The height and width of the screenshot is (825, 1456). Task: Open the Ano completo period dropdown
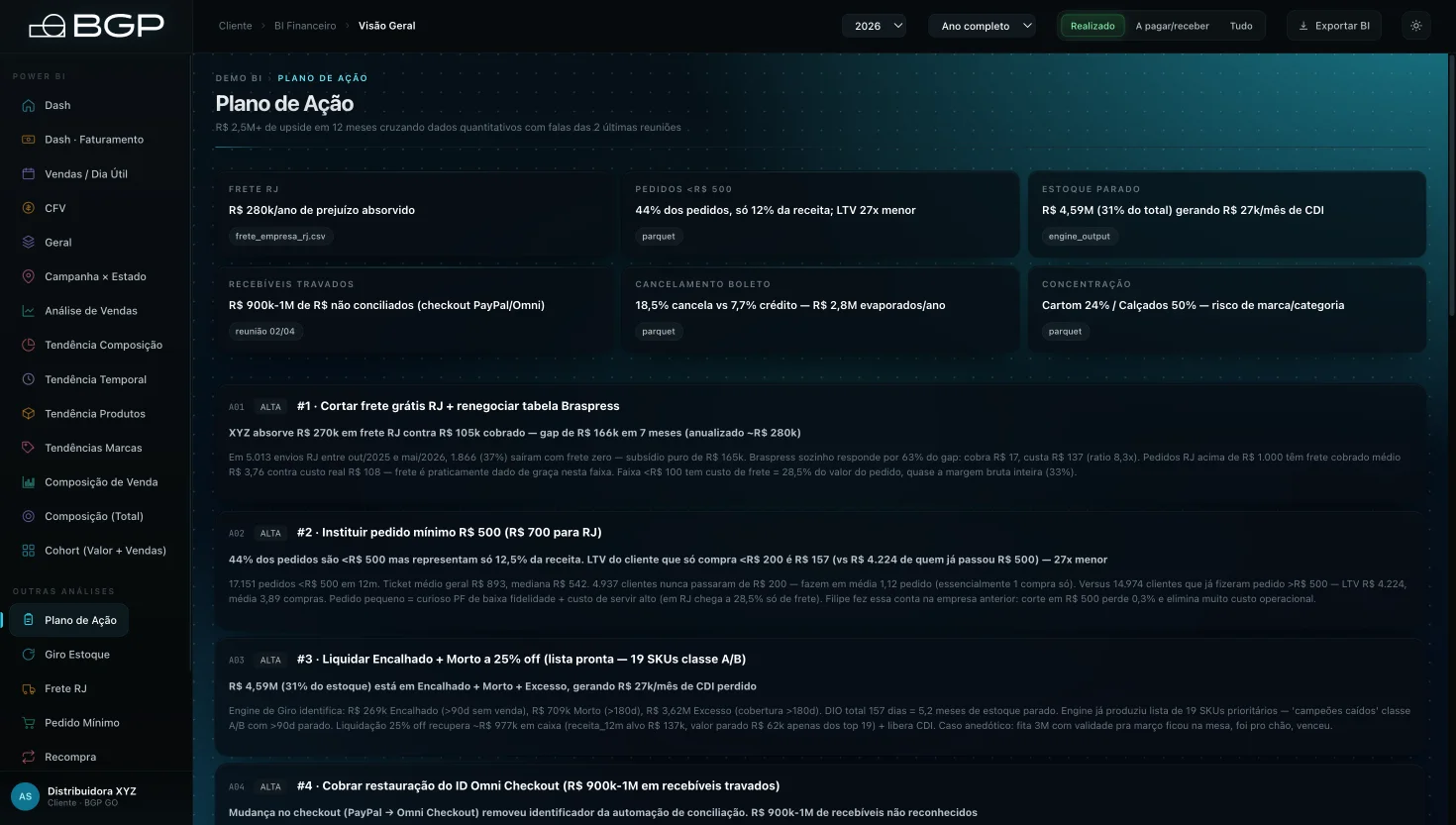(x=982, y=26)
